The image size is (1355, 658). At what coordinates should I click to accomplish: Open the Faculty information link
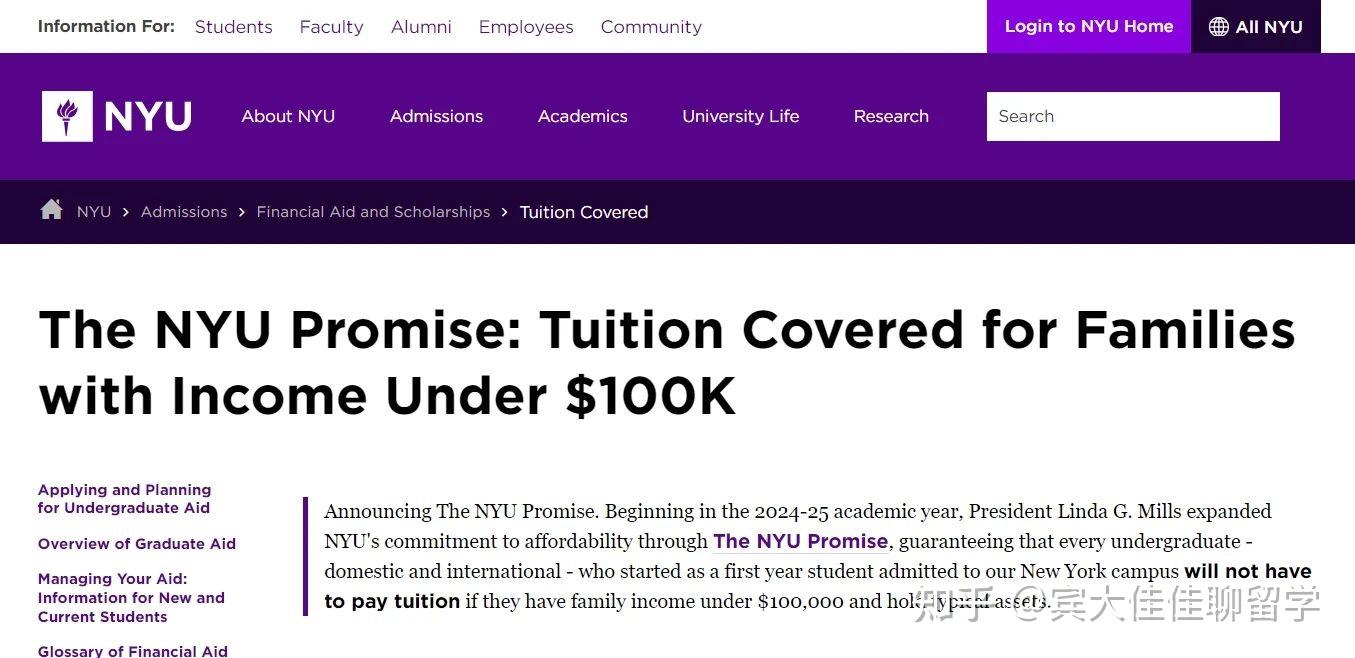click(x=331, y=27)
